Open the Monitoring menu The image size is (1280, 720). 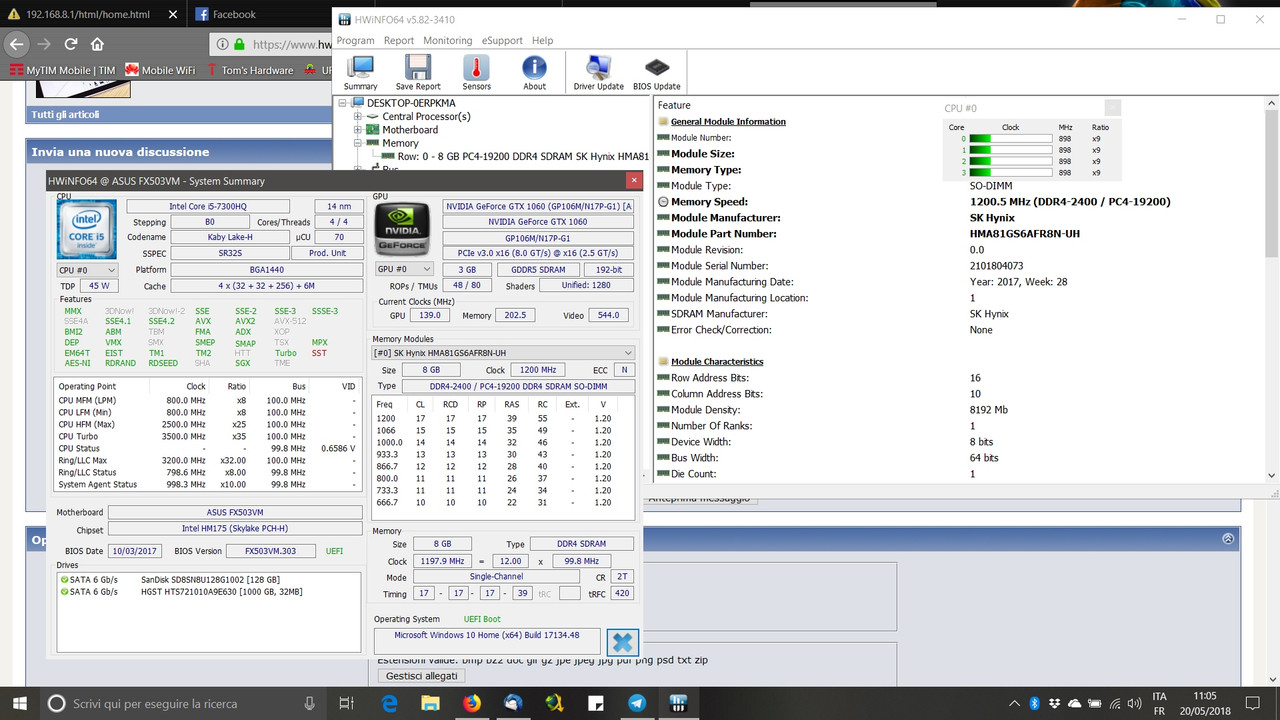click(x=447, y=41)
